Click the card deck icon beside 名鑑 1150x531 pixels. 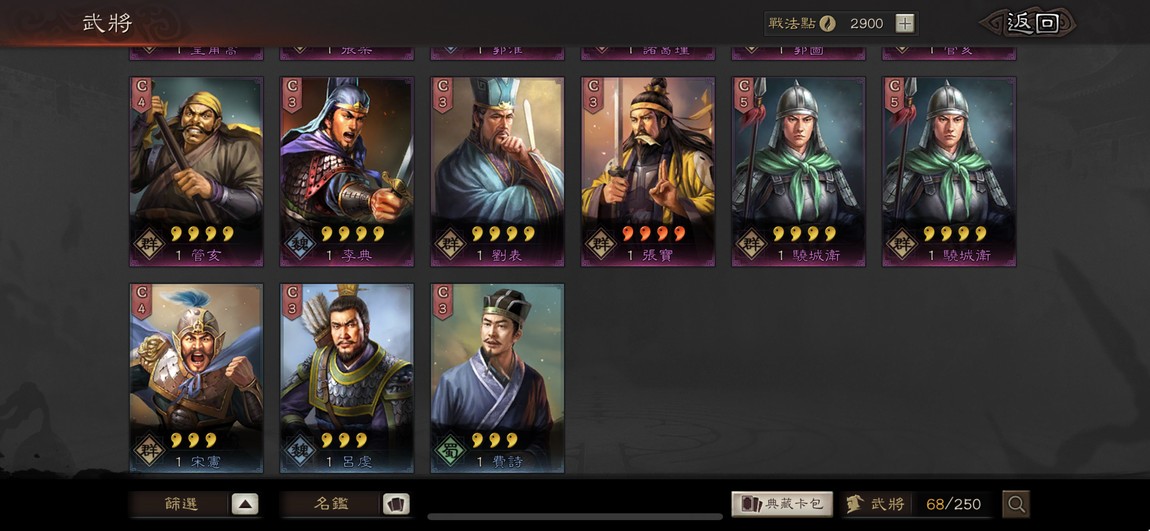[396, 504]
